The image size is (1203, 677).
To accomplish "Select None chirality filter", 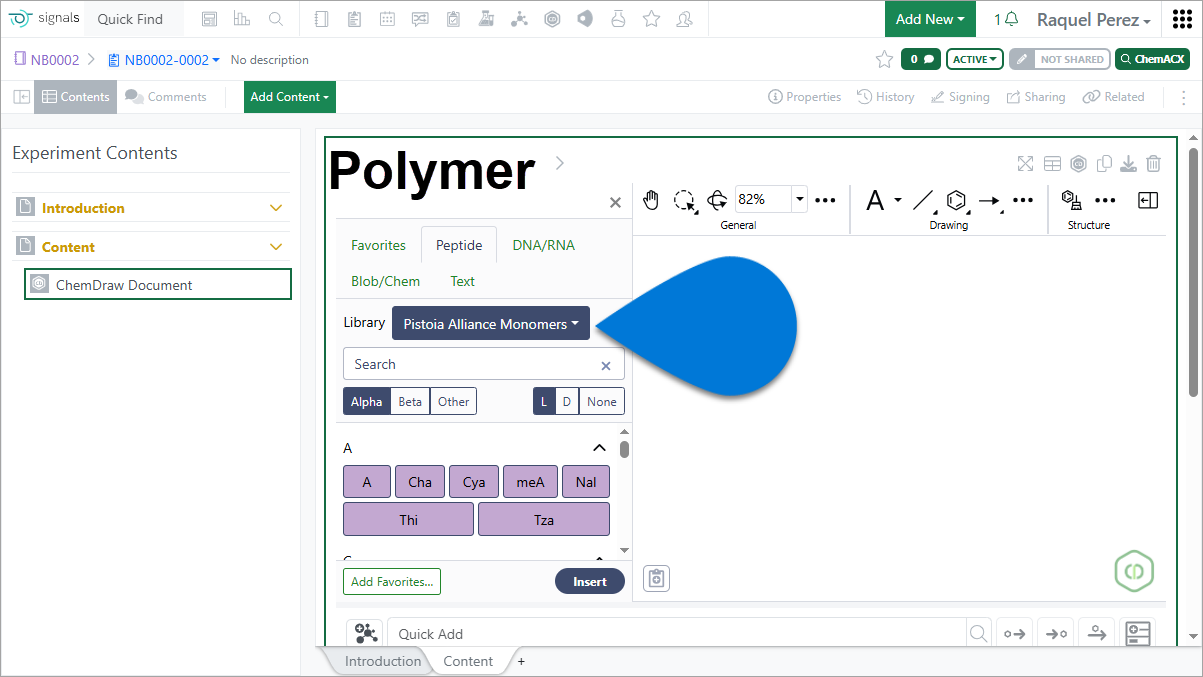I will pyautogui.click(x=602, y=402).
